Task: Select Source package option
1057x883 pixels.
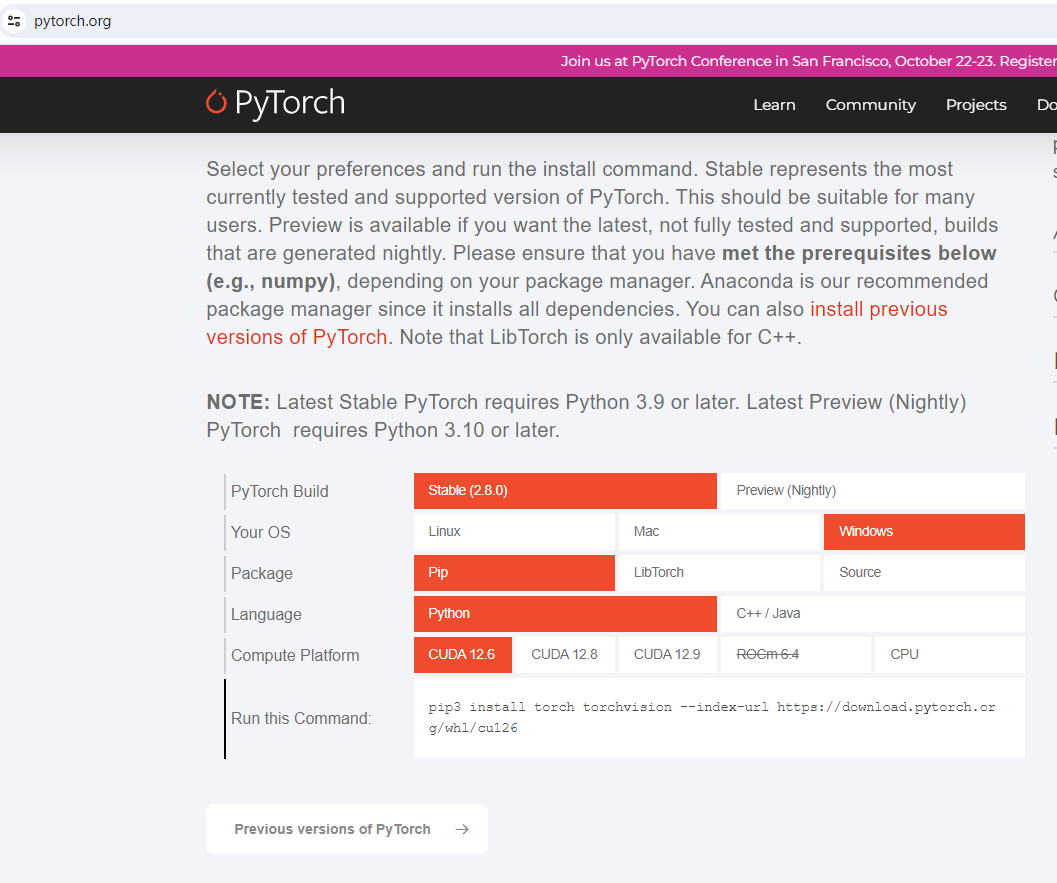Action: pos(924,573)
